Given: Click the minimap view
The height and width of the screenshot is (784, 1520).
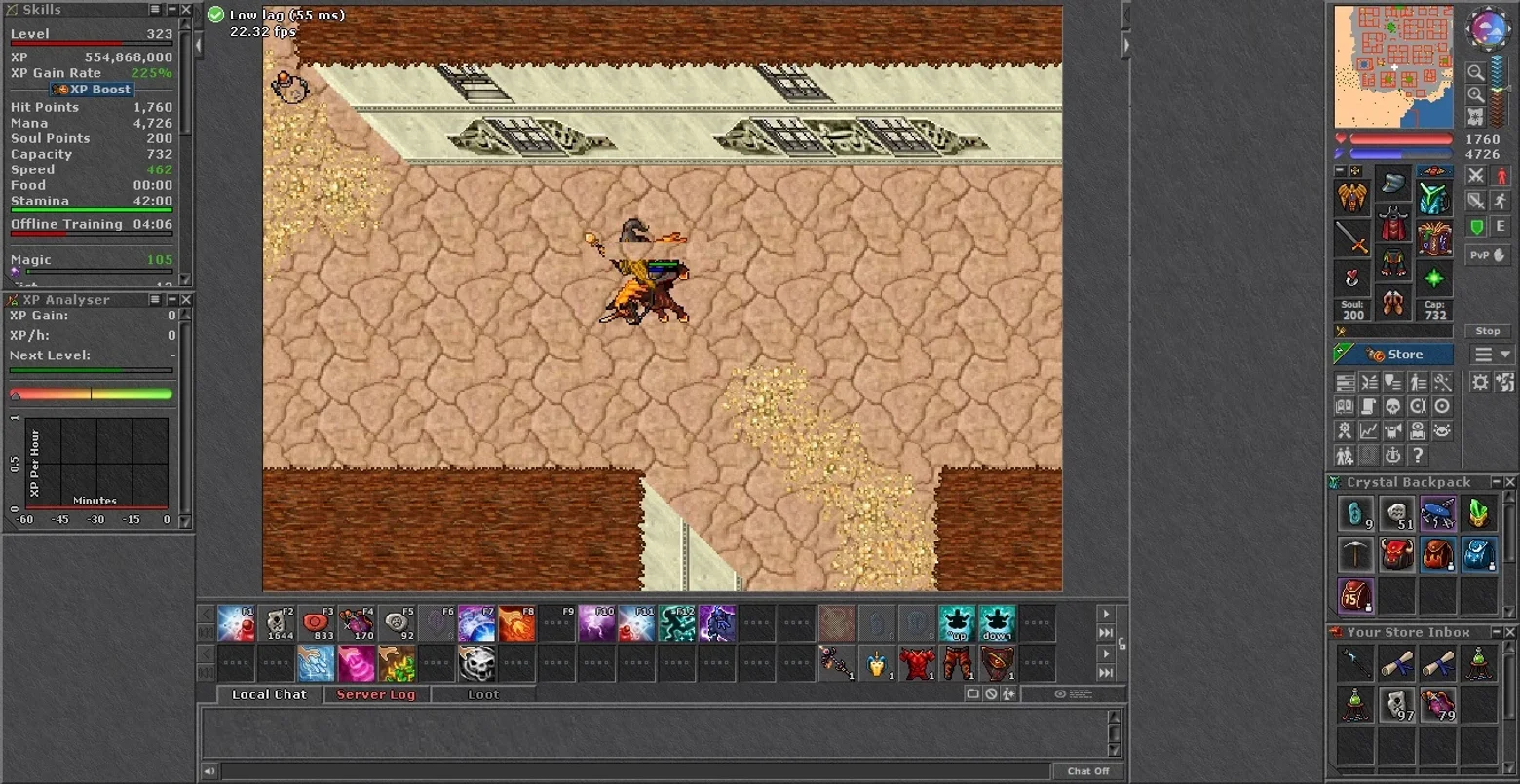Looking at the screenshot, I should coord(1393,66).
